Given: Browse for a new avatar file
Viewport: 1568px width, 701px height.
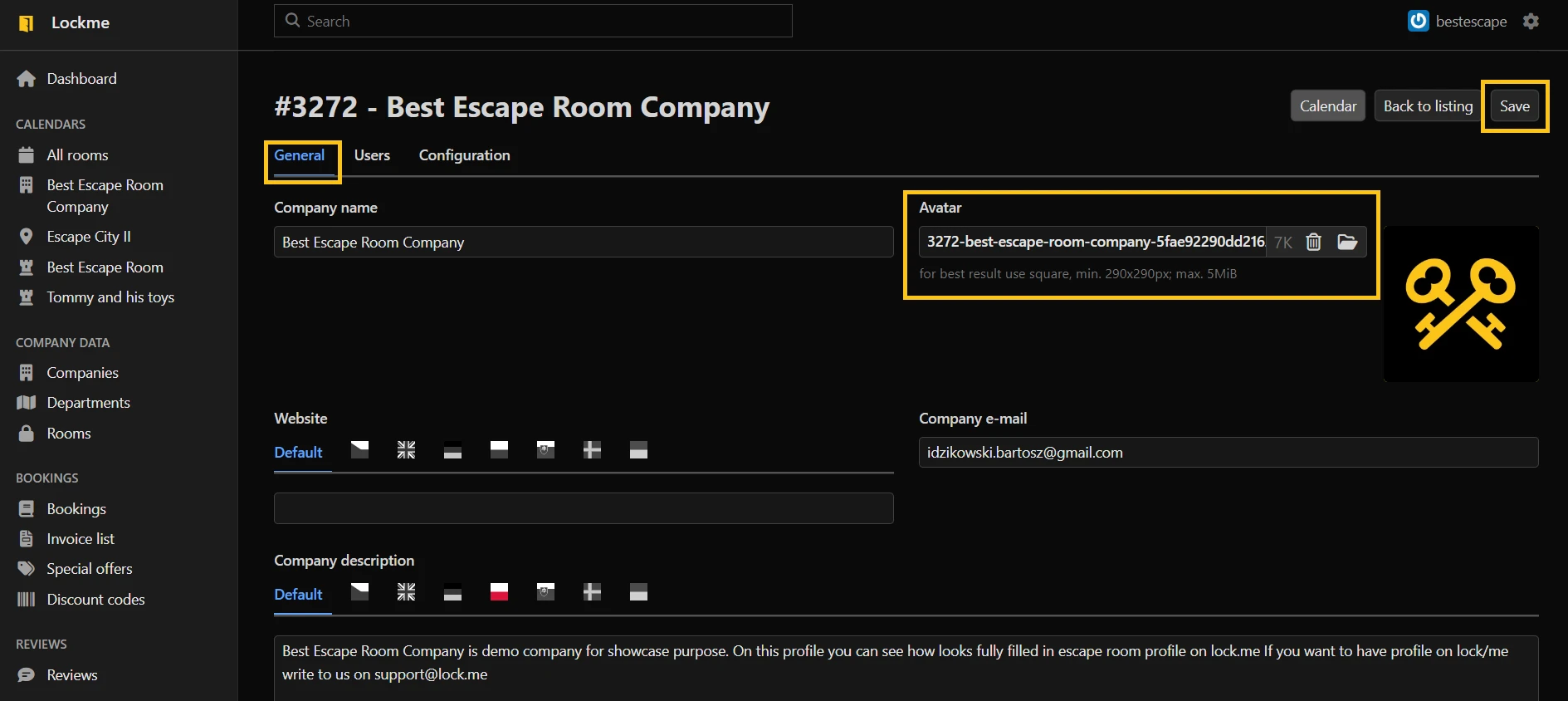Looking at the screenshot, I should click(1347, 242).
